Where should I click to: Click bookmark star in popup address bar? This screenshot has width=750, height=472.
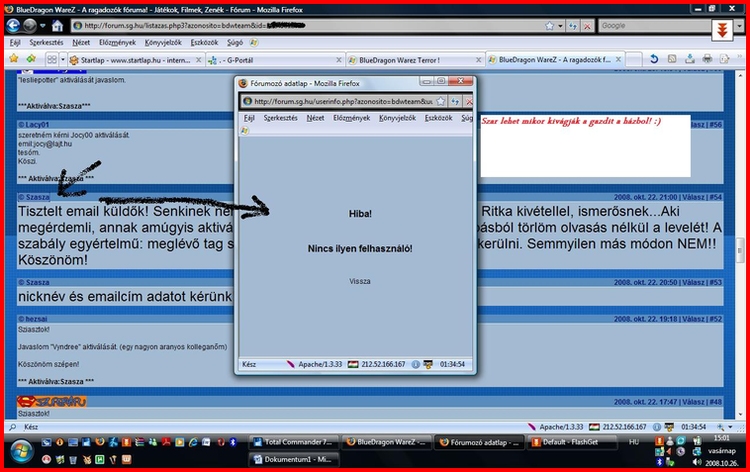pos(439,101)
